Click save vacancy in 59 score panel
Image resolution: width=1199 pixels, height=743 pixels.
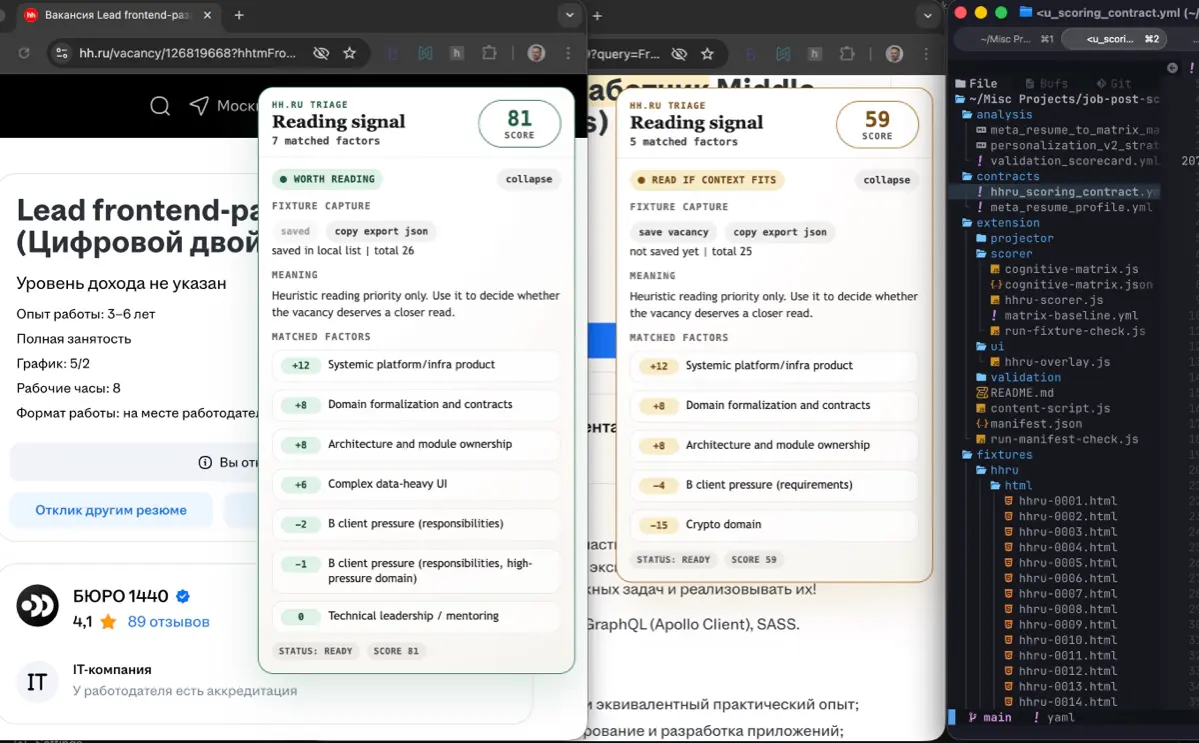pyautogui.click(x=674, y=232)
